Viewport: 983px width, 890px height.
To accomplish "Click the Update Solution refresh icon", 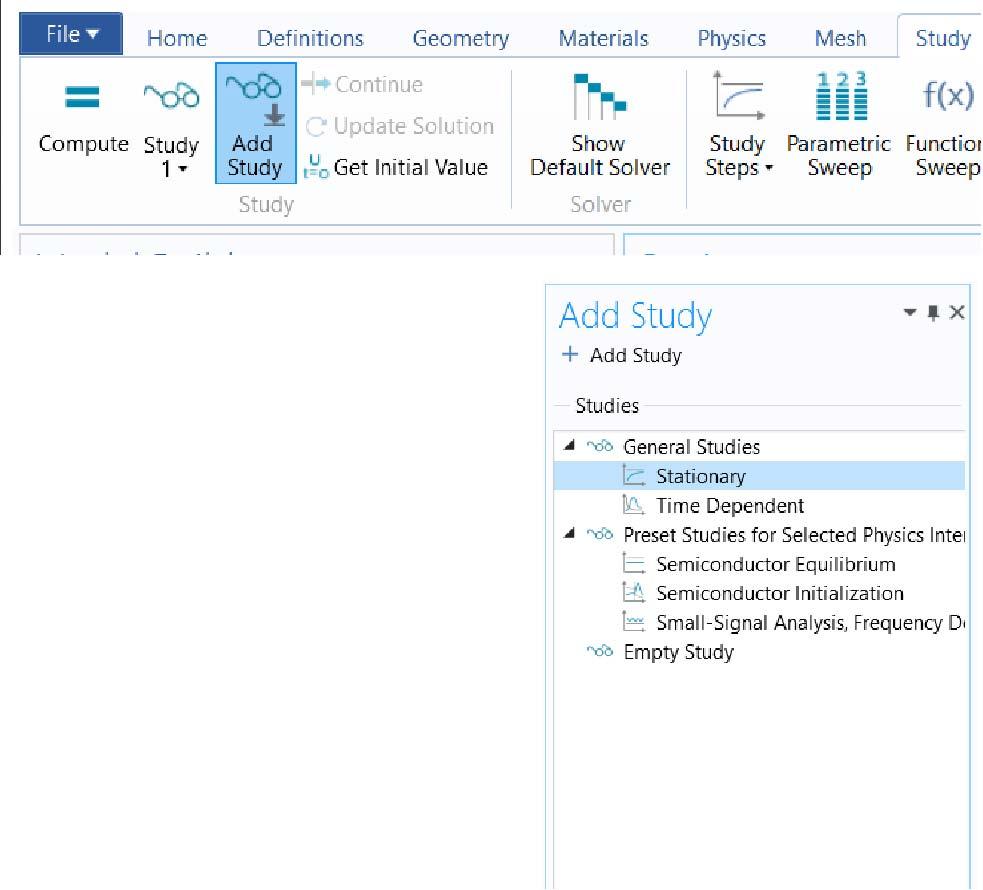I will pos(315,126).
